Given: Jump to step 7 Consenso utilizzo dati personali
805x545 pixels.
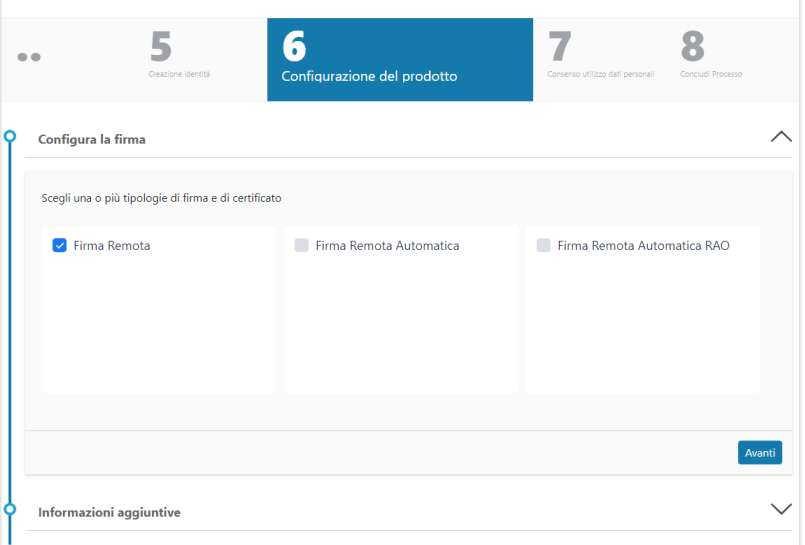Looking at the screenshot, I should click(x=600, y=57).
